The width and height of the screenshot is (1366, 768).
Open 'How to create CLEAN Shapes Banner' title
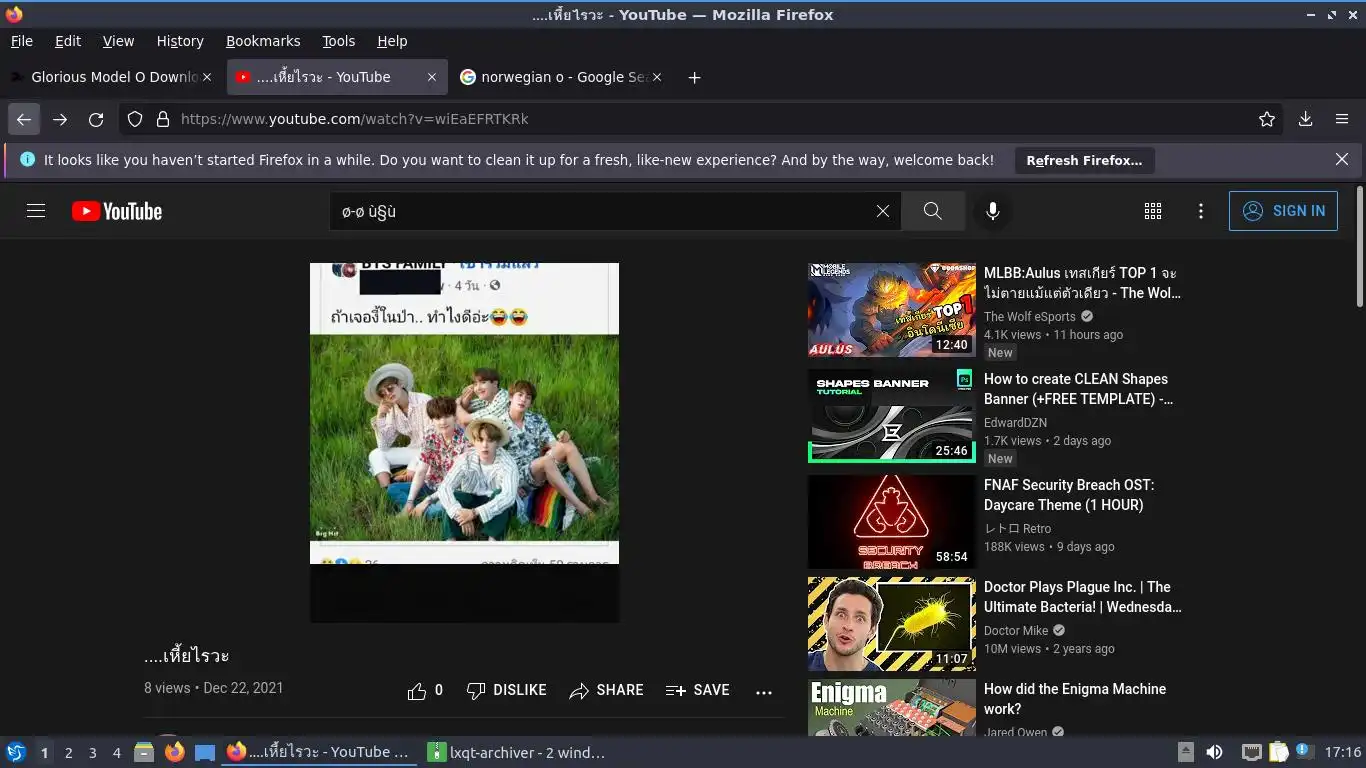(x=1078, y=389)
